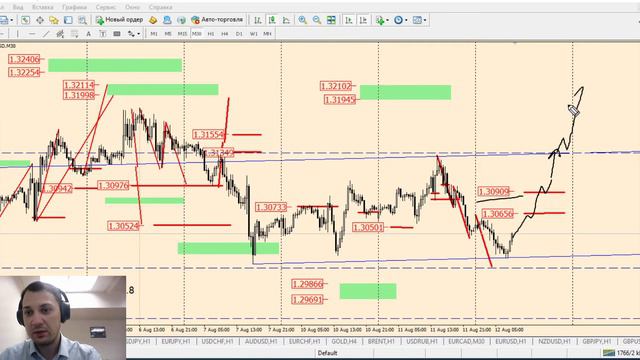The width and height of the screenshot is (640, 360).
Task: Open the Справка menu
Action: click(160, 7)
